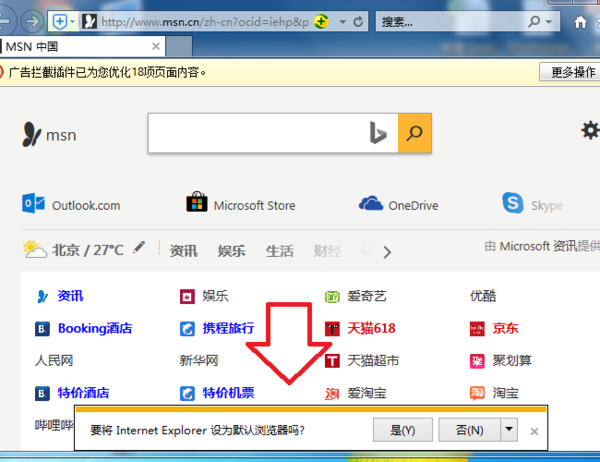This screenshot has height=462, width=600.
Task: Open the 人民网 link
Action: coord(54,361)
